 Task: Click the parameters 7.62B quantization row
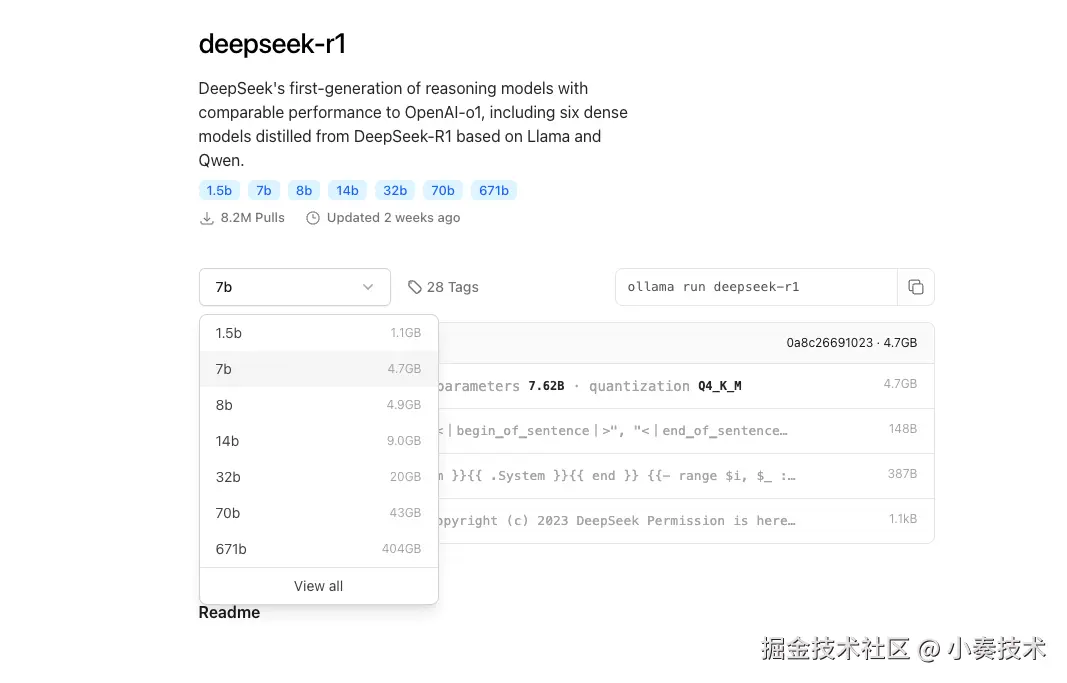[686, 386]
